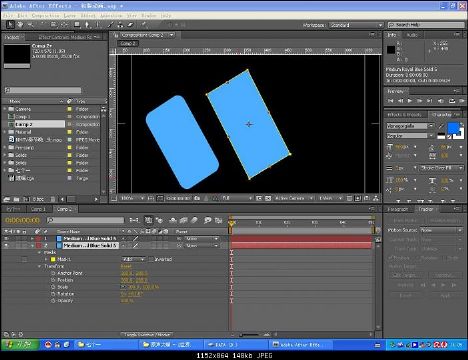The height and width of the screenshot is (360, 468).
Task: Collapse the Transform property group
Action: [40, 266]
